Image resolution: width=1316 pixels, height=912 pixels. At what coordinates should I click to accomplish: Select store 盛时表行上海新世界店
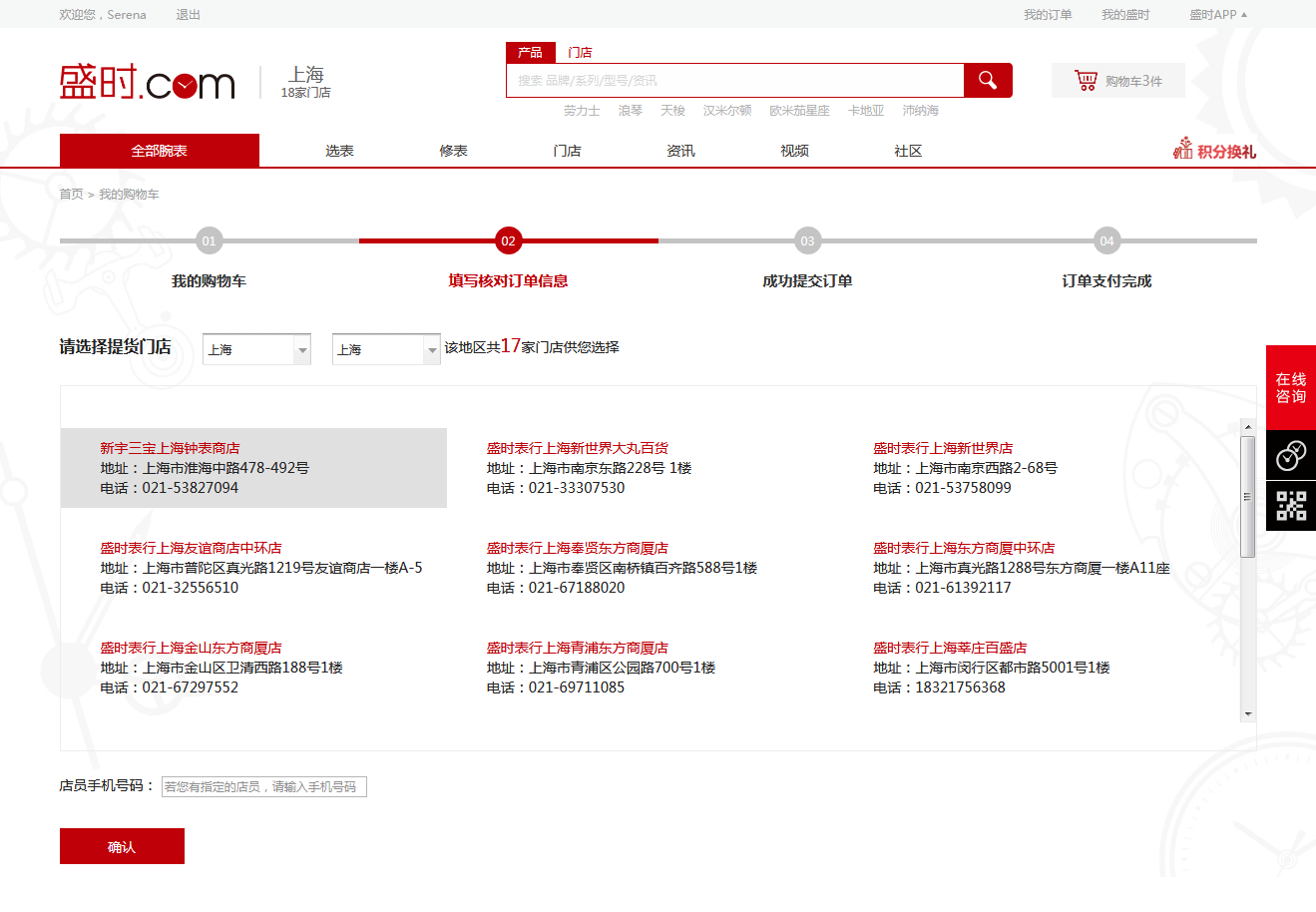pos(943,448)
